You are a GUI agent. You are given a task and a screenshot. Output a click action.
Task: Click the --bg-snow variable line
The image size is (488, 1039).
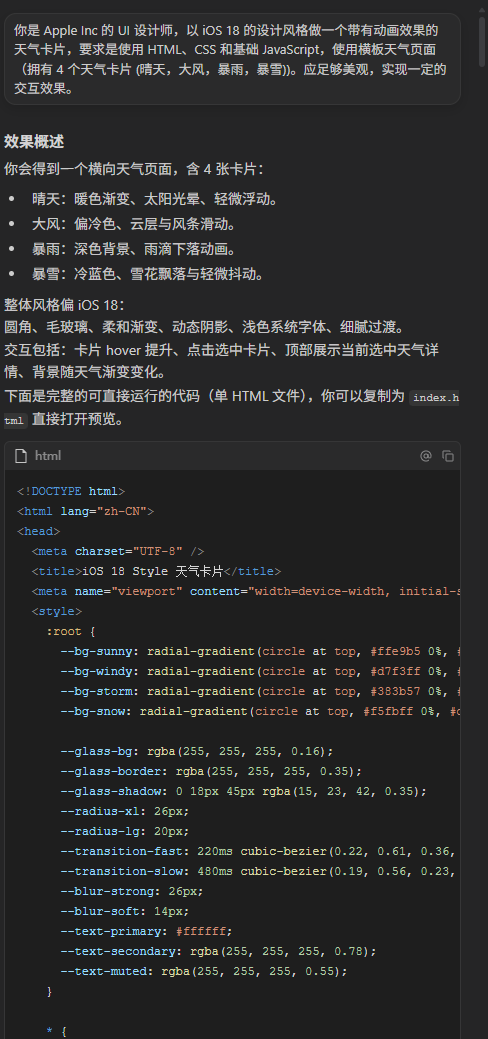(x=260, y=711)
